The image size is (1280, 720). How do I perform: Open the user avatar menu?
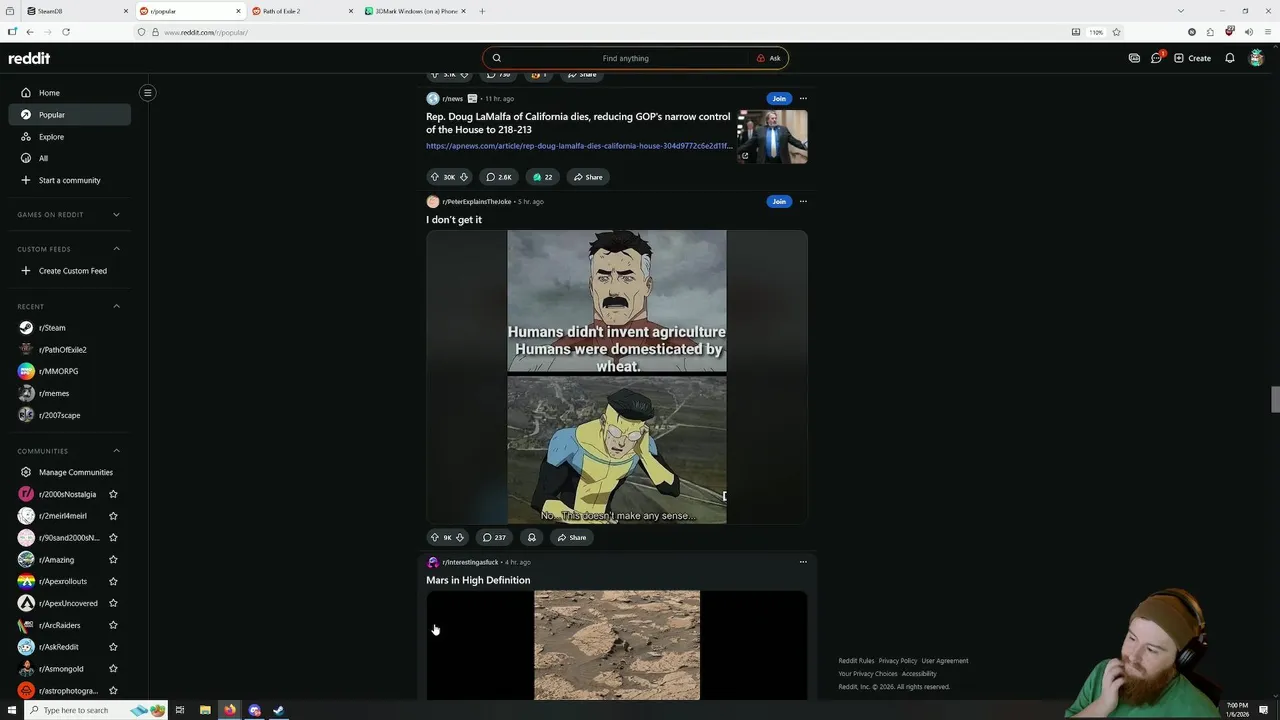(x=1256, y=58)
